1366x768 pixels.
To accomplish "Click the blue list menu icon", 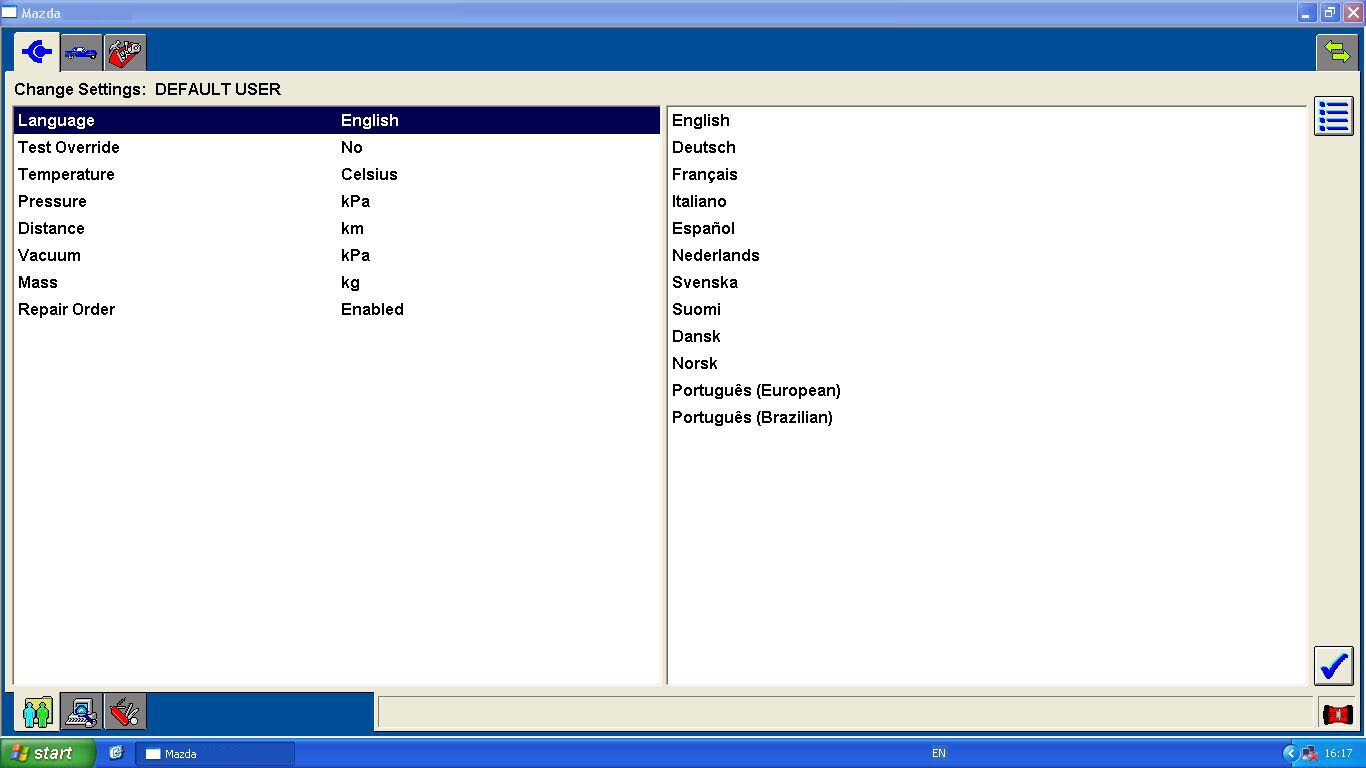I will [1333, 117].
